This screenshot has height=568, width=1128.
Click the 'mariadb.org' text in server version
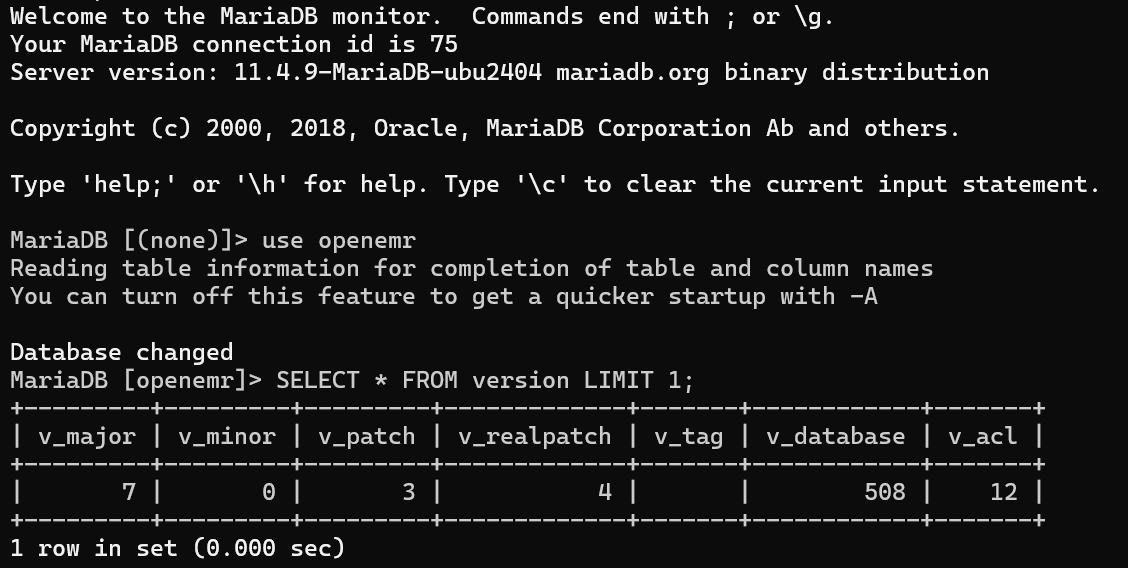click(x=632, y=72)
